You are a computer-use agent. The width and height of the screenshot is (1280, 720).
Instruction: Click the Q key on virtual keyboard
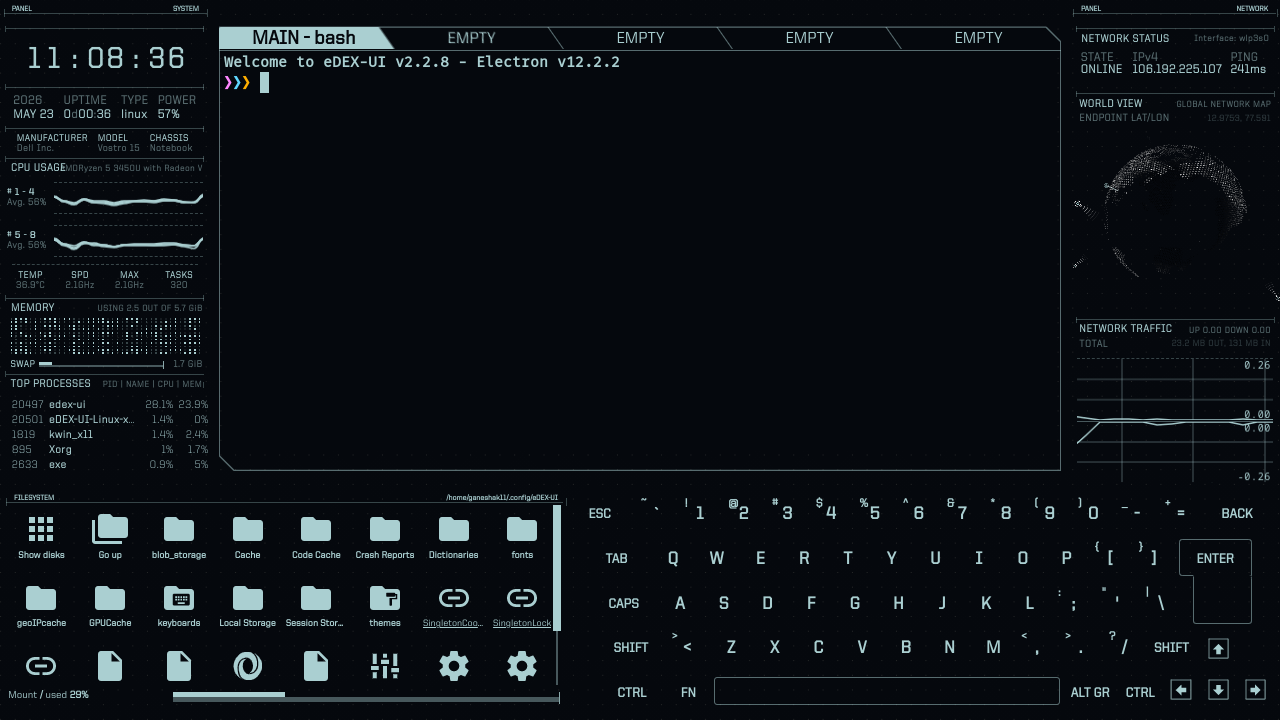click(673, 558)
